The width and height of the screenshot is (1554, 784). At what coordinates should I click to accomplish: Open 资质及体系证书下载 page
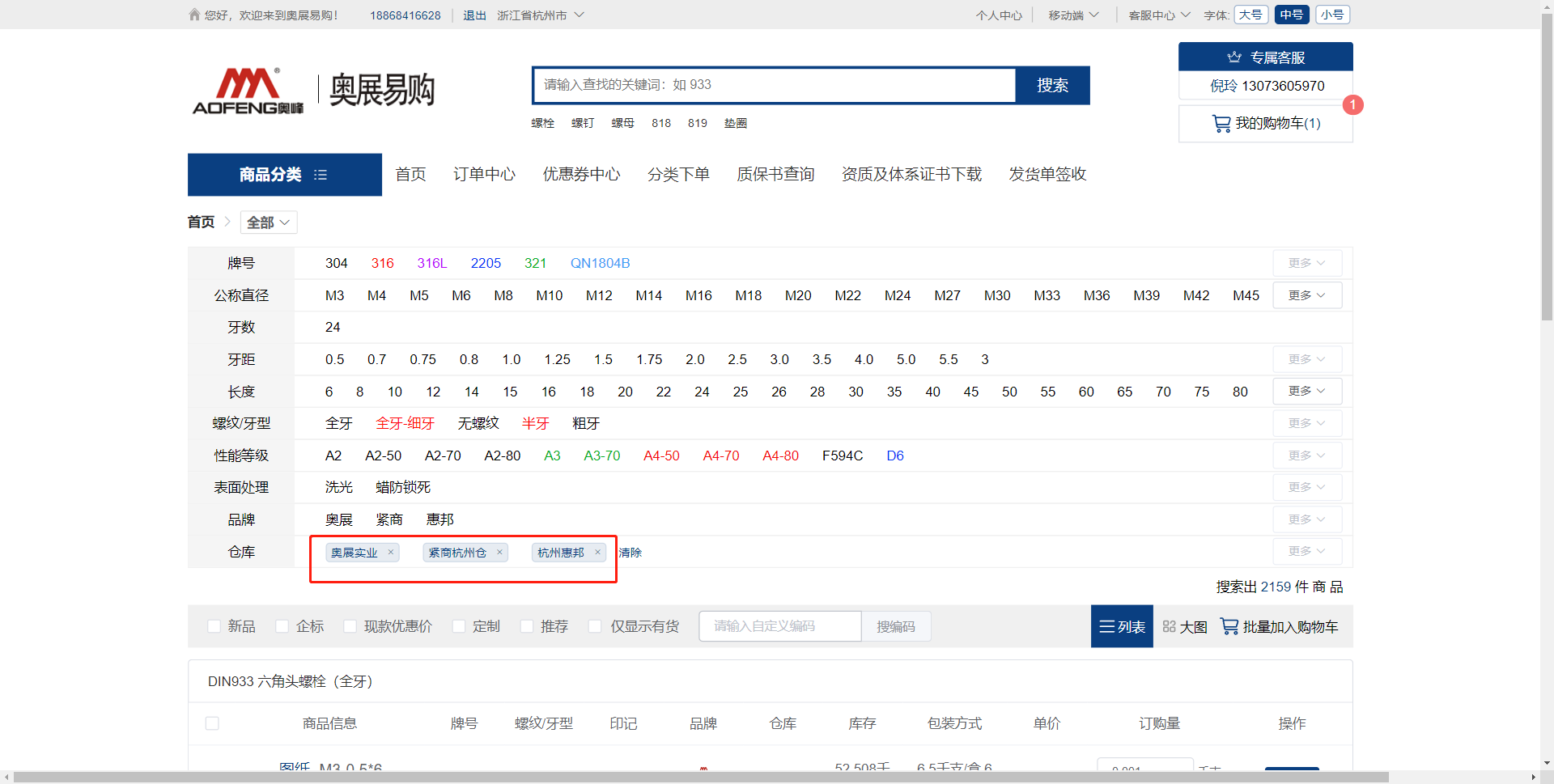[911, 175]
